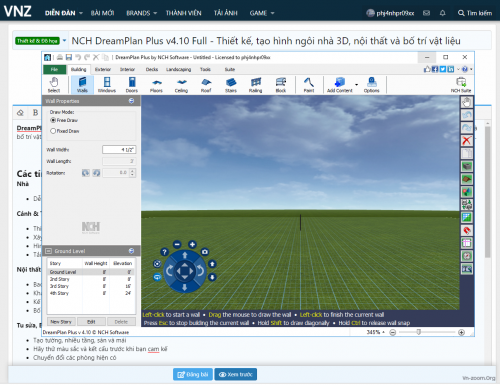Select the Windows tool
Image resolution: width=500 pixels, height=385 pixels.
(107, 85)
